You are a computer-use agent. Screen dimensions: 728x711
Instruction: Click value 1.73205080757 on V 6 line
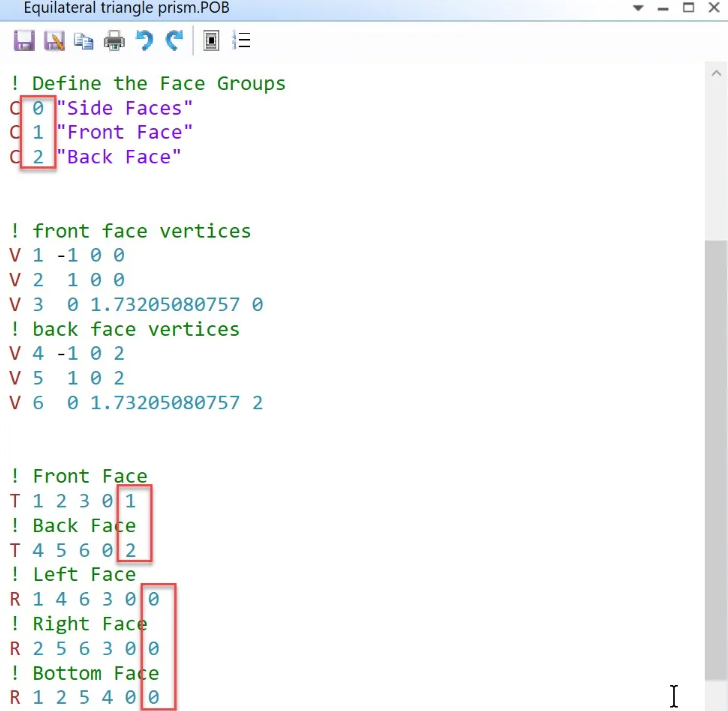click(x=165, y=403)
